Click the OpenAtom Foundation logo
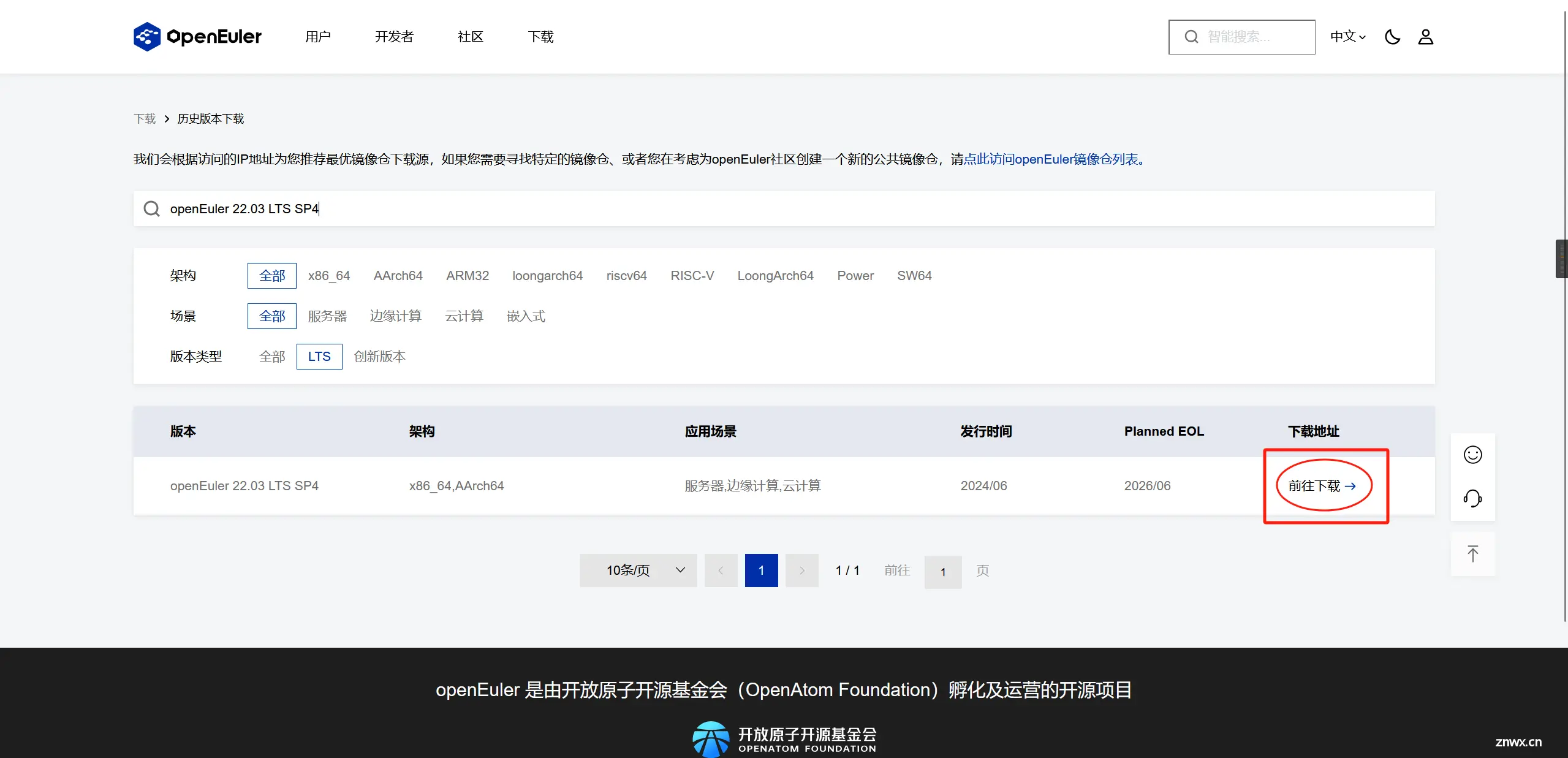The image size is (1568, 758). coord(784,739)
